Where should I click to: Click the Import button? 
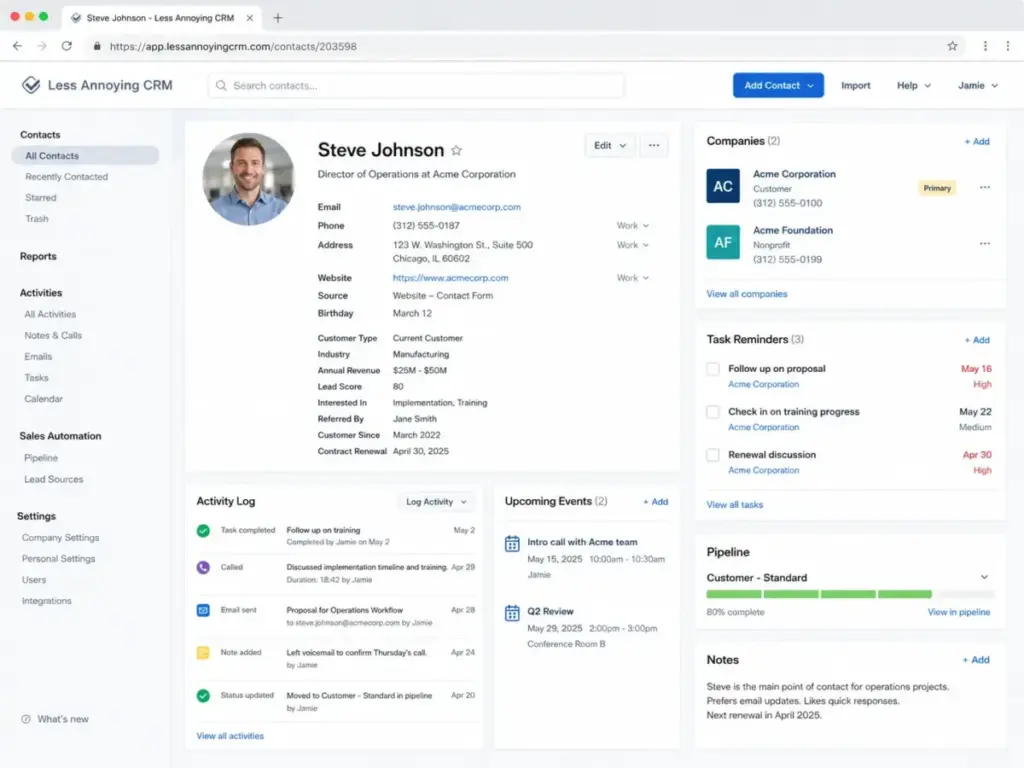856,86
